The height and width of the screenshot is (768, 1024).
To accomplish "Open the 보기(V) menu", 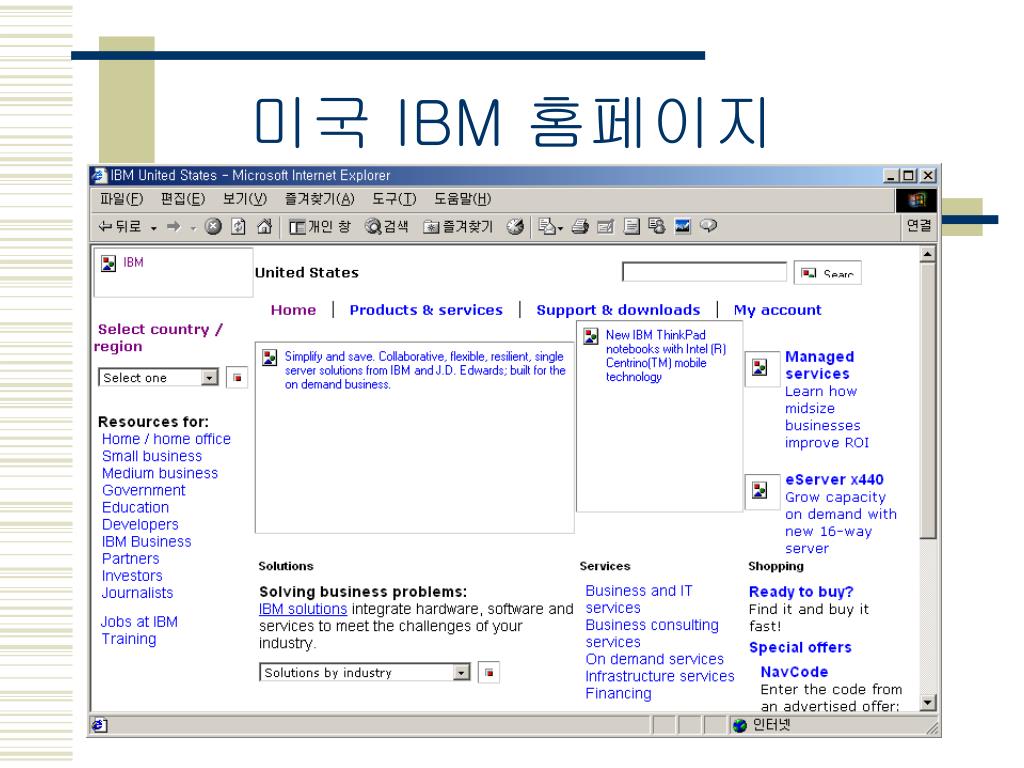I will (244, 199).
